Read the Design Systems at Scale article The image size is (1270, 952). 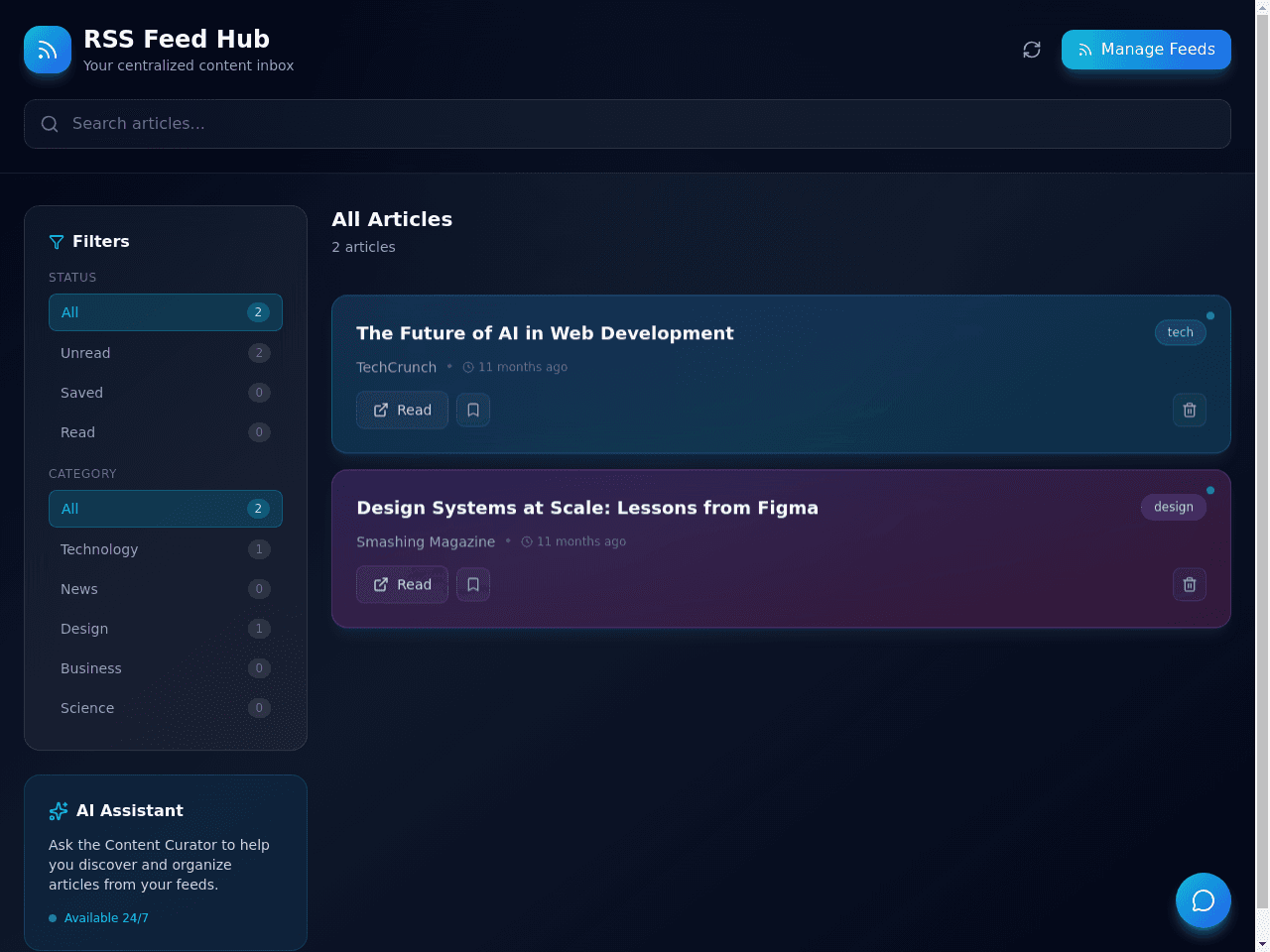point(402,584)
